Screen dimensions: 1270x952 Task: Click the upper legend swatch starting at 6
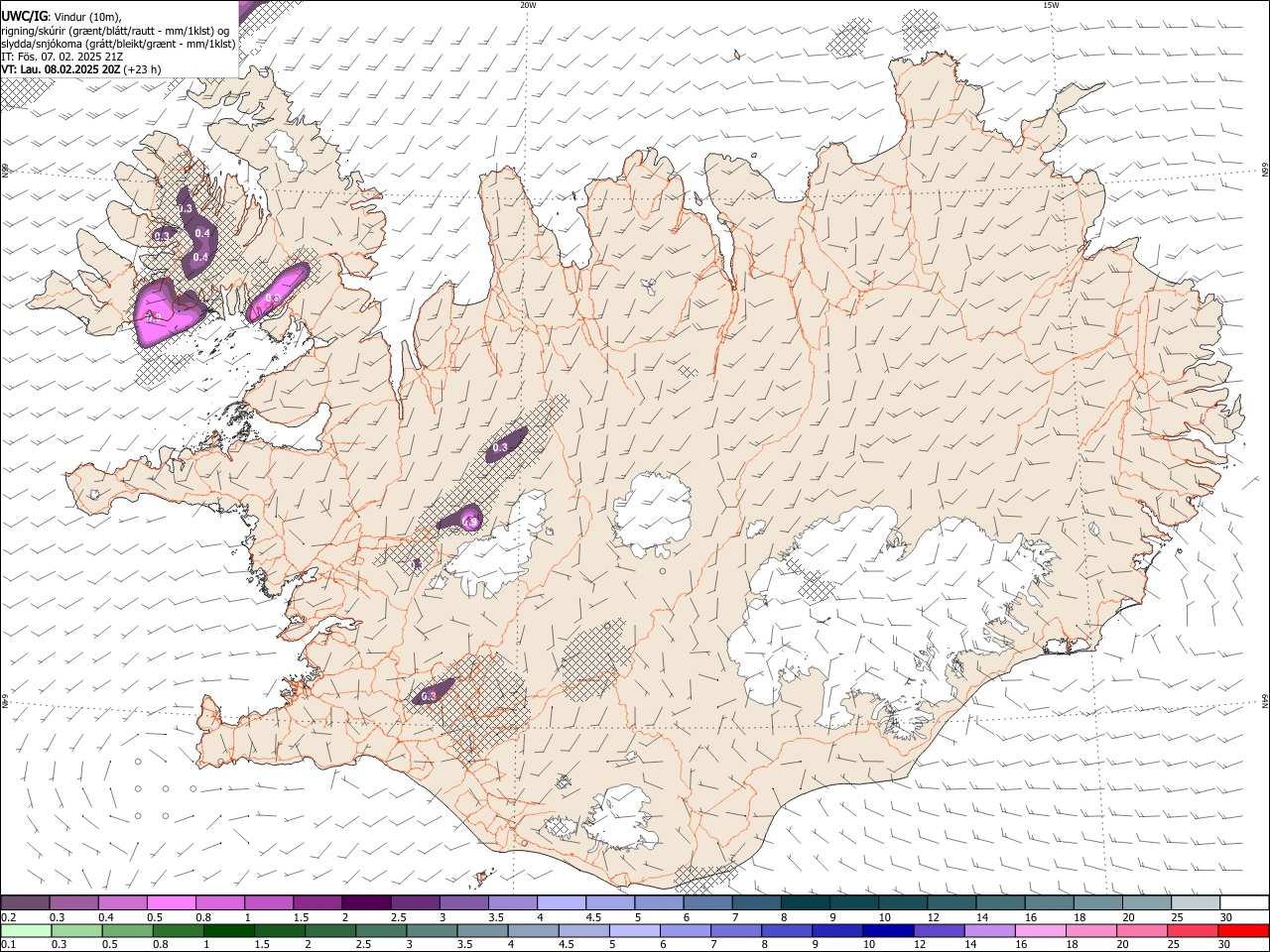[707, 902]
